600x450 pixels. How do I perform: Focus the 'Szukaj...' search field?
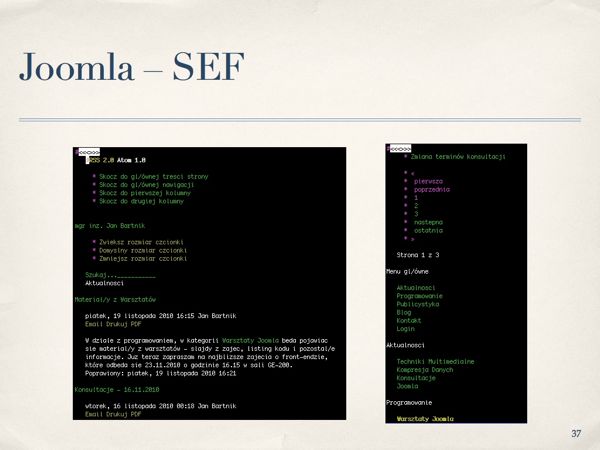(x=121, y=274)
